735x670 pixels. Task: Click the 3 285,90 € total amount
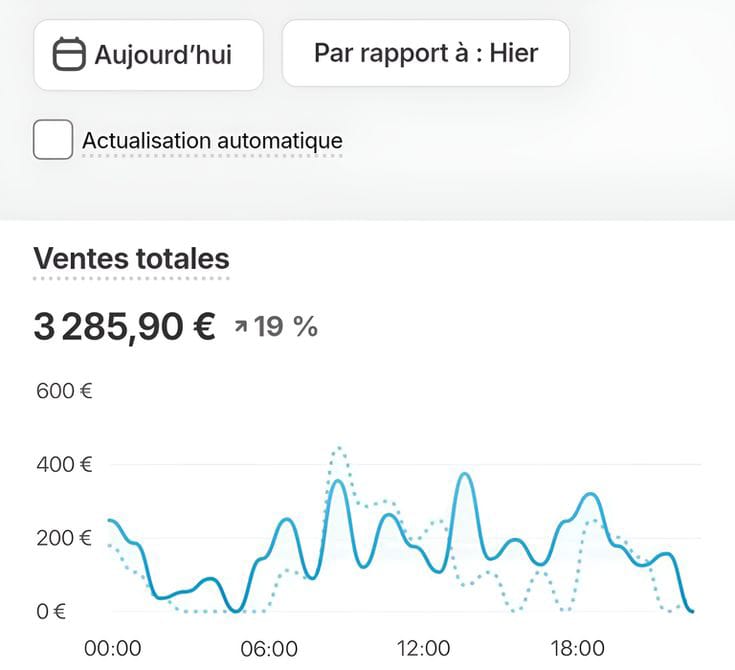[x=124, y=326]
